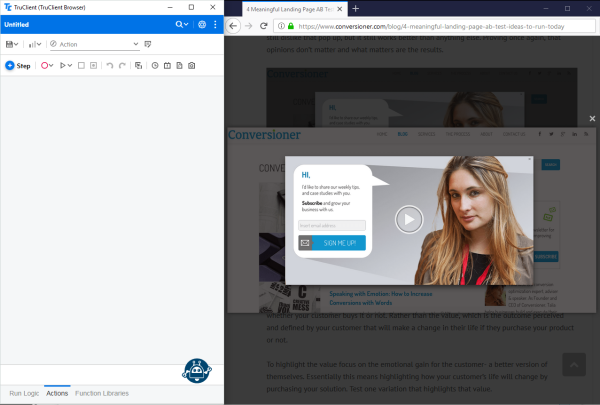This screenshot has width=600, height=405.
Task: Click the camera snapshot icon
Action: click(x=192, y=66)
